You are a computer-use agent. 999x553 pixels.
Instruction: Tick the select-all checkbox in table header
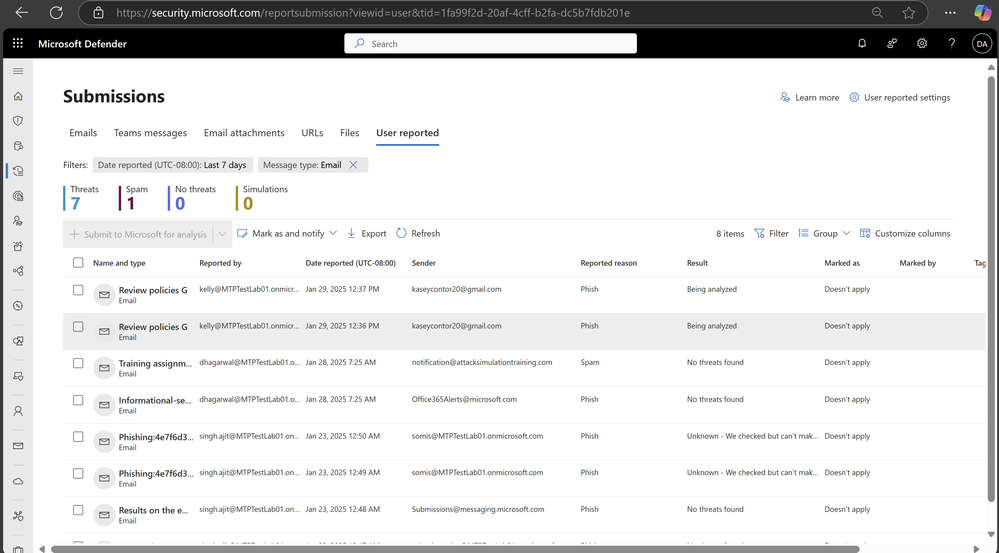78,262
